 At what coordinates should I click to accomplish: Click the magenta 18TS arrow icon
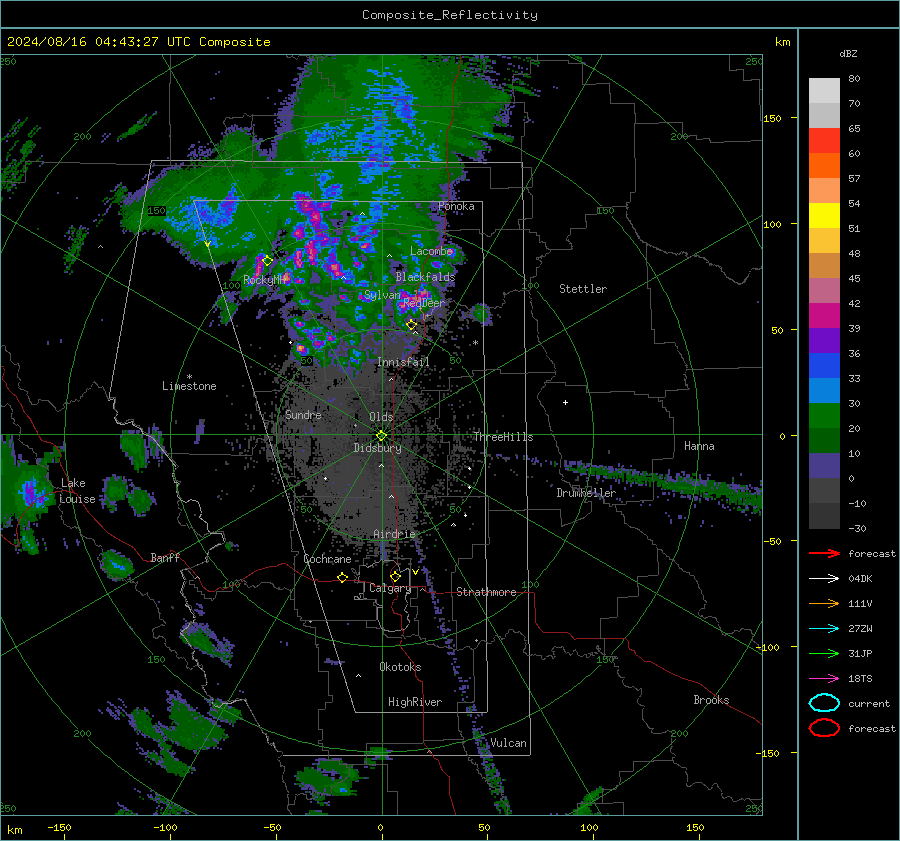pyautogui.click(x=824, y=679)
